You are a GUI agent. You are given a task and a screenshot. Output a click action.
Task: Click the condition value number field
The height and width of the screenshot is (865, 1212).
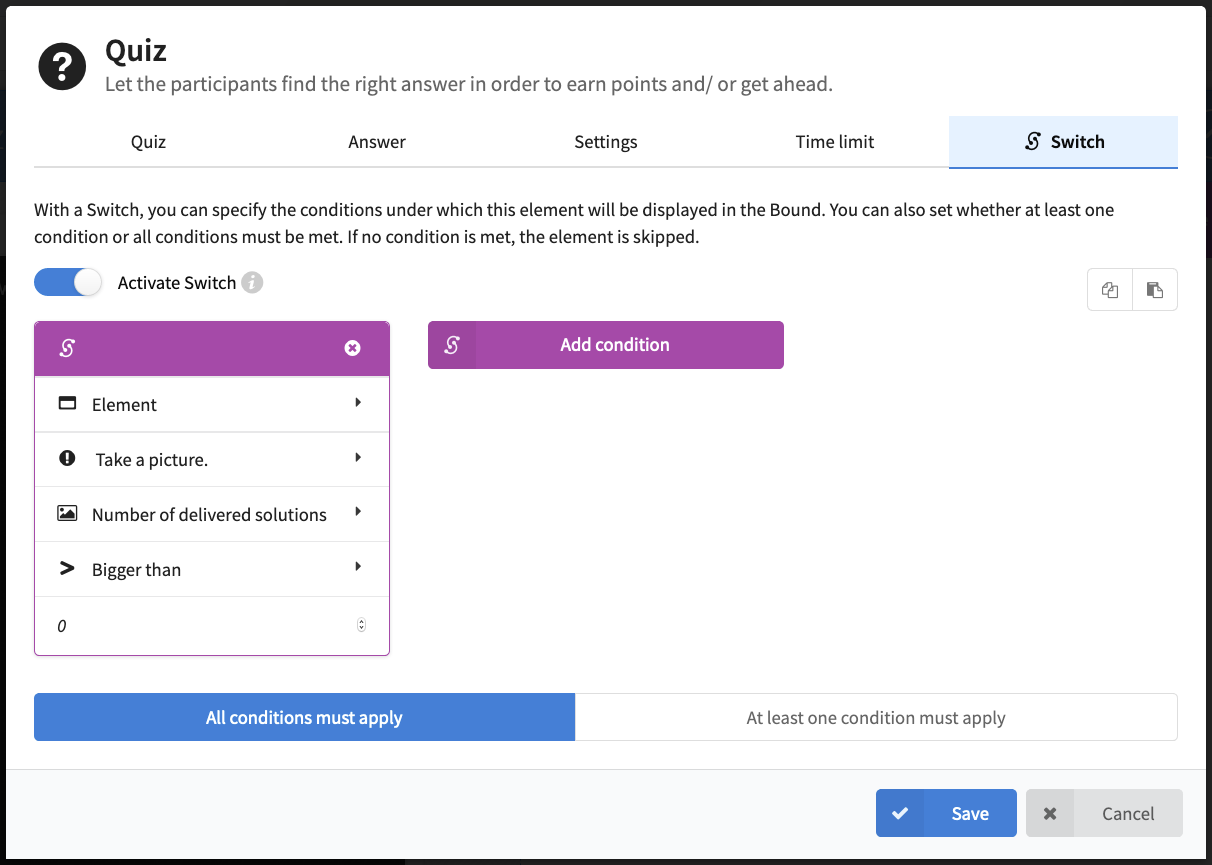(200, 626)
